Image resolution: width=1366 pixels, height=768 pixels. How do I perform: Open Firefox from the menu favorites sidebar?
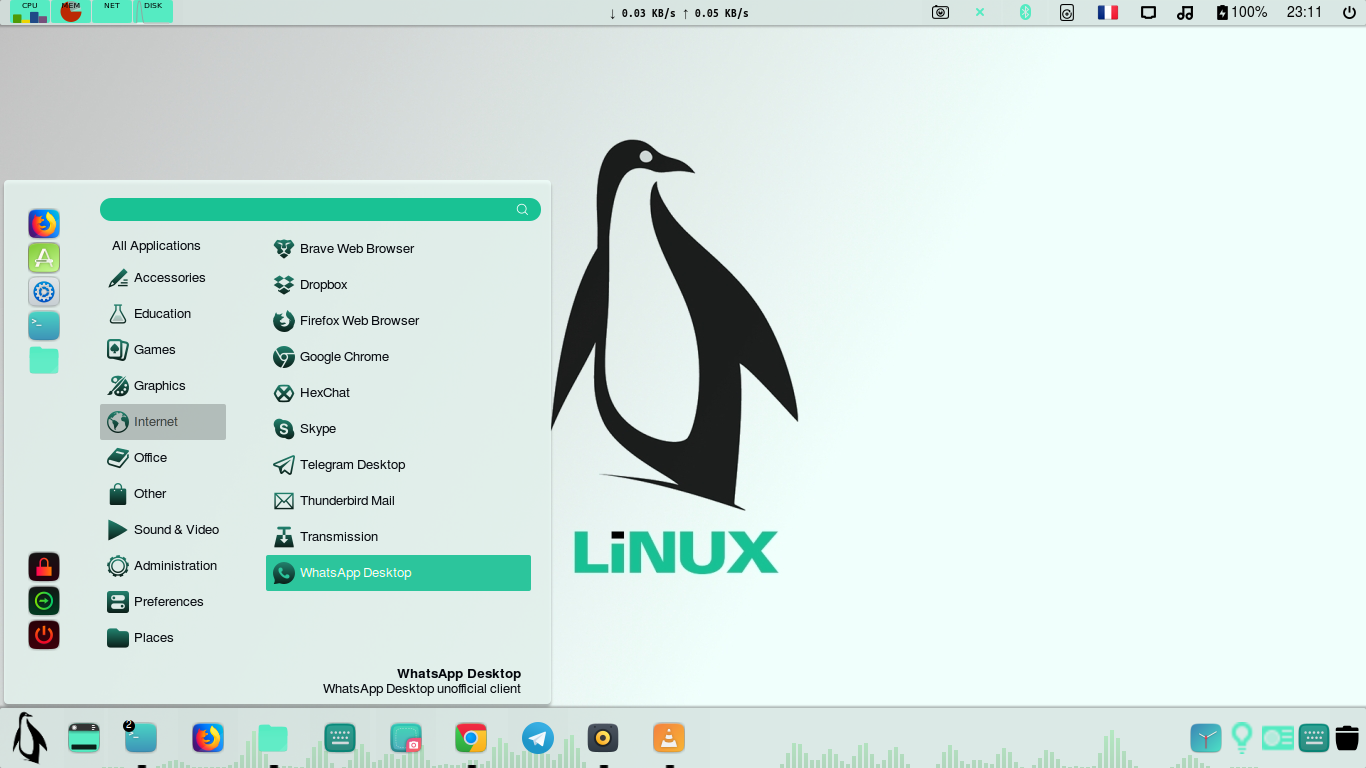tap(44, 224)
